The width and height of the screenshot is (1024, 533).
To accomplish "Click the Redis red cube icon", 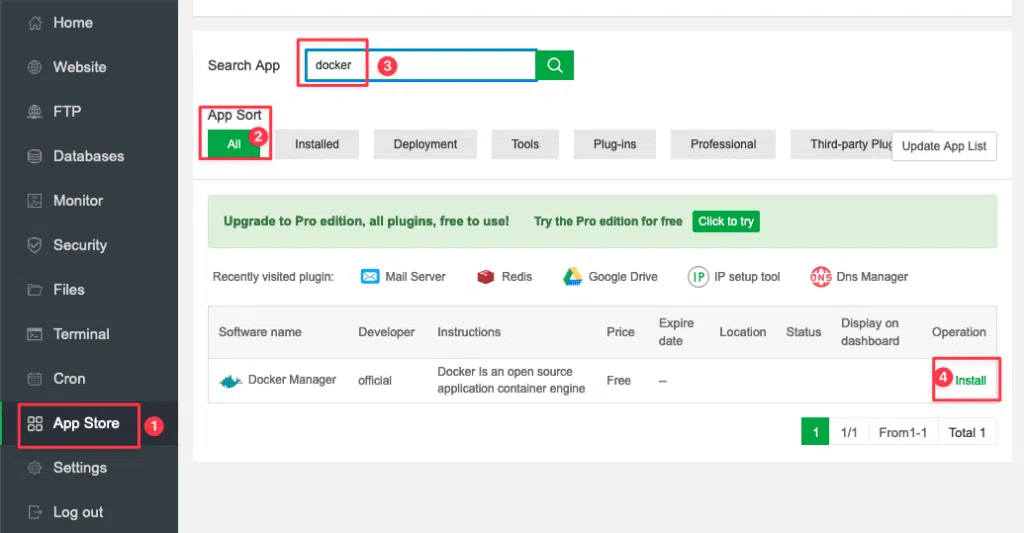I will 485,277.
